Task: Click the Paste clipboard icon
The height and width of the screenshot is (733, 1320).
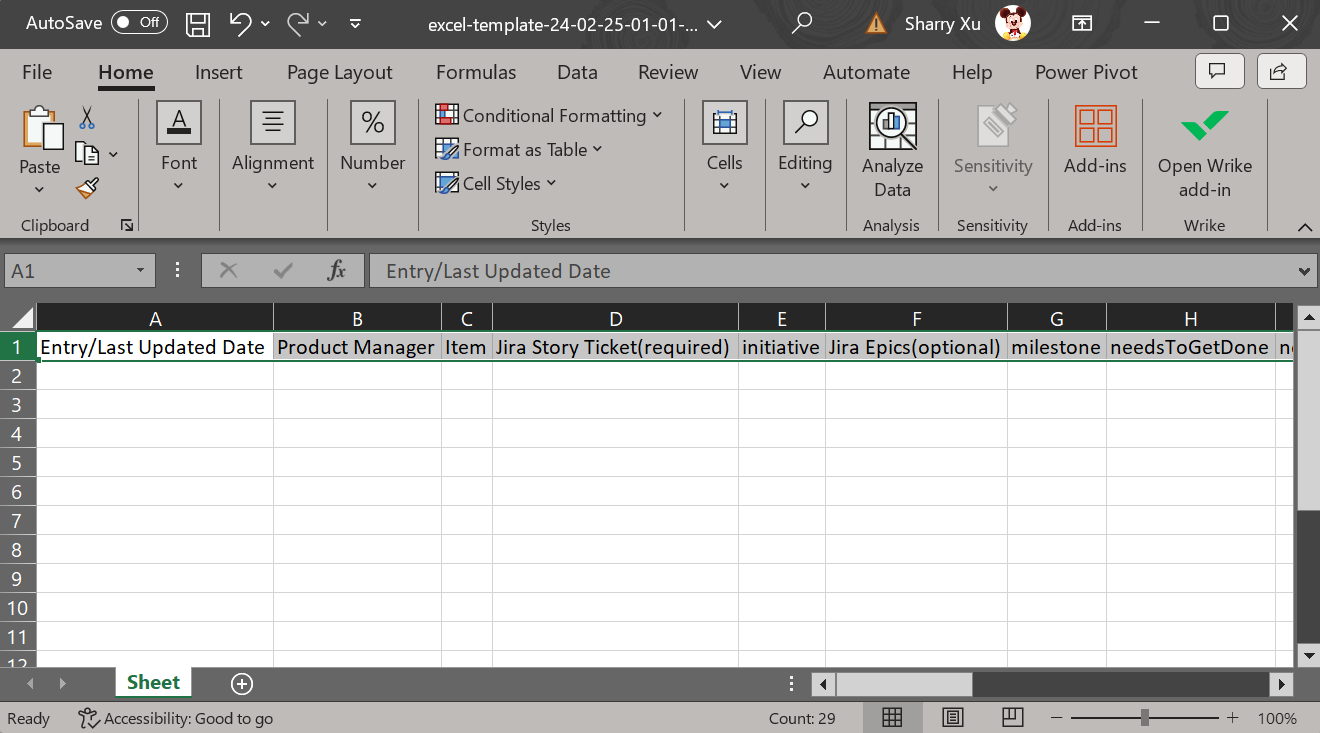Action: point(41,128)
